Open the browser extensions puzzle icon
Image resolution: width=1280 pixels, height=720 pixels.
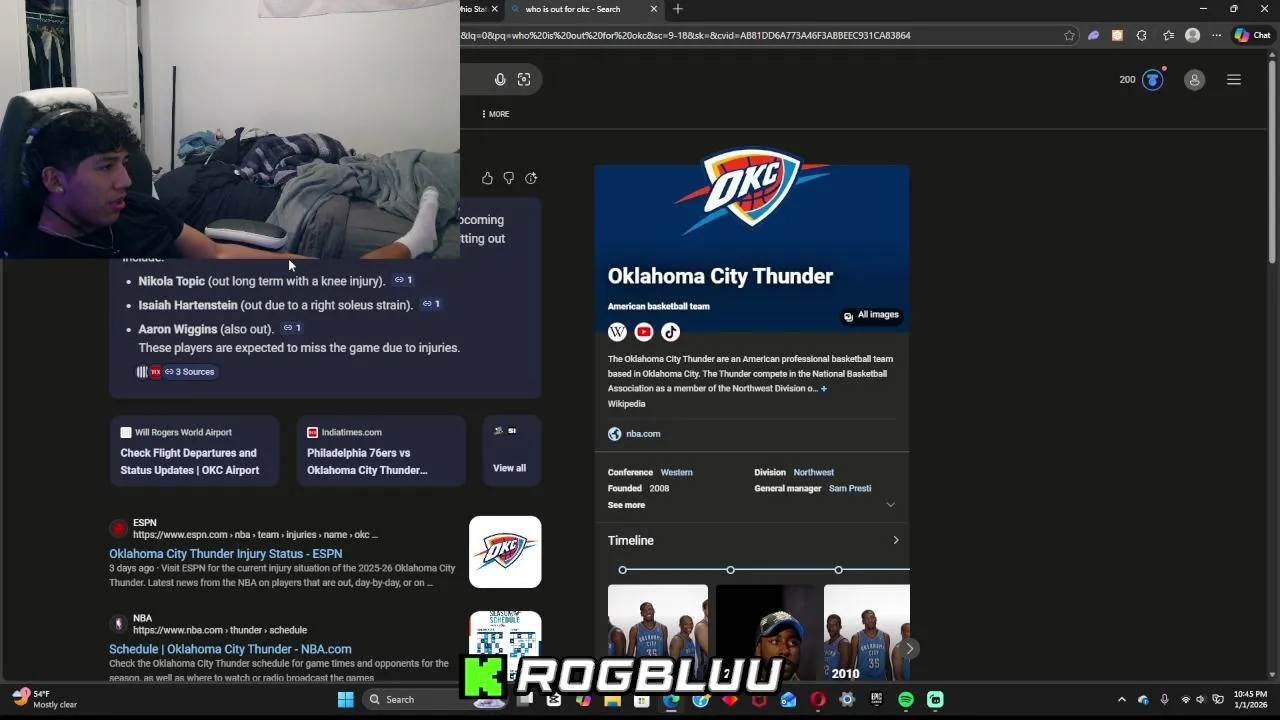pyautogui.click(x=1141, y=35)
